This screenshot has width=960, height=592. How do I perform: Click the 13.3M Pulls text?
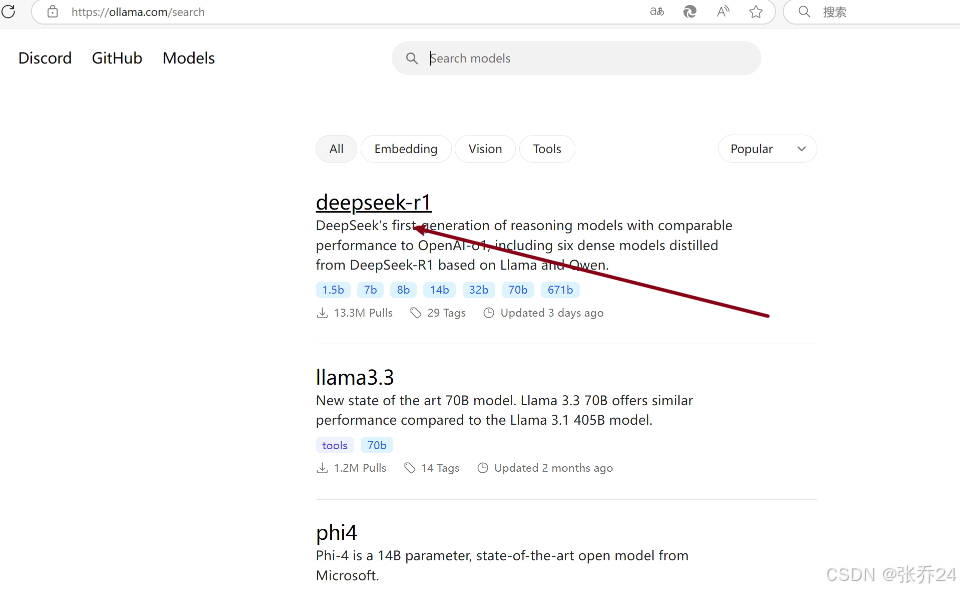click(x=363, y=313)
